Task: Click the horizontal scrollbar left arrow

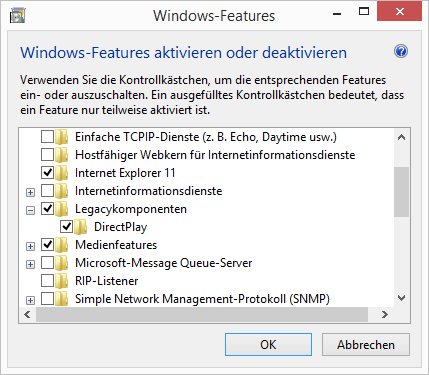Action: pyautogui.click(x=27, y=314)
